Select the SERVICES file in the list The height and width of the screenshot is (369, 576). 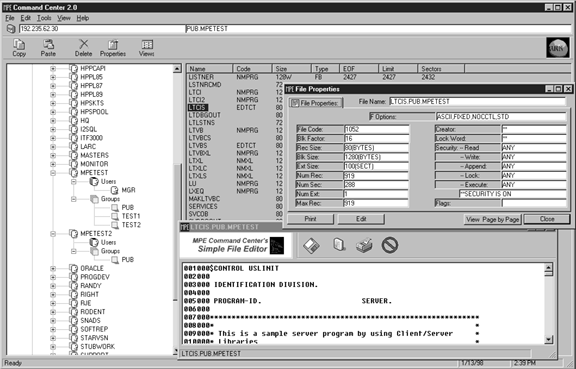[203, 206]
